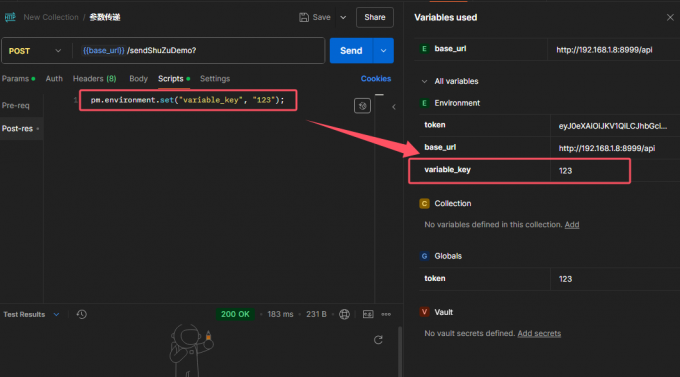Open the Save options dropdown arrow
Image resolution: width=680 pixels, height=377 pixels.
point(343,17)
